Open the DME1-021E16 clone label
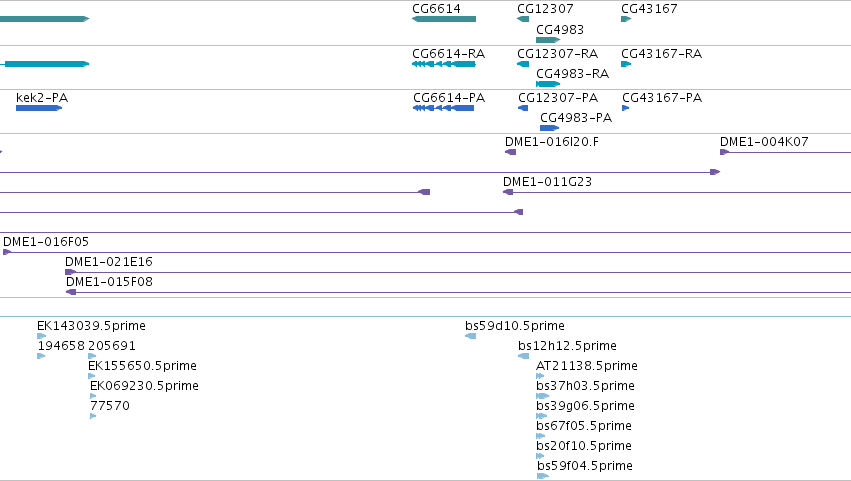Image resolution: width=851 pixels, height=481 pixels. pos(109,262)
